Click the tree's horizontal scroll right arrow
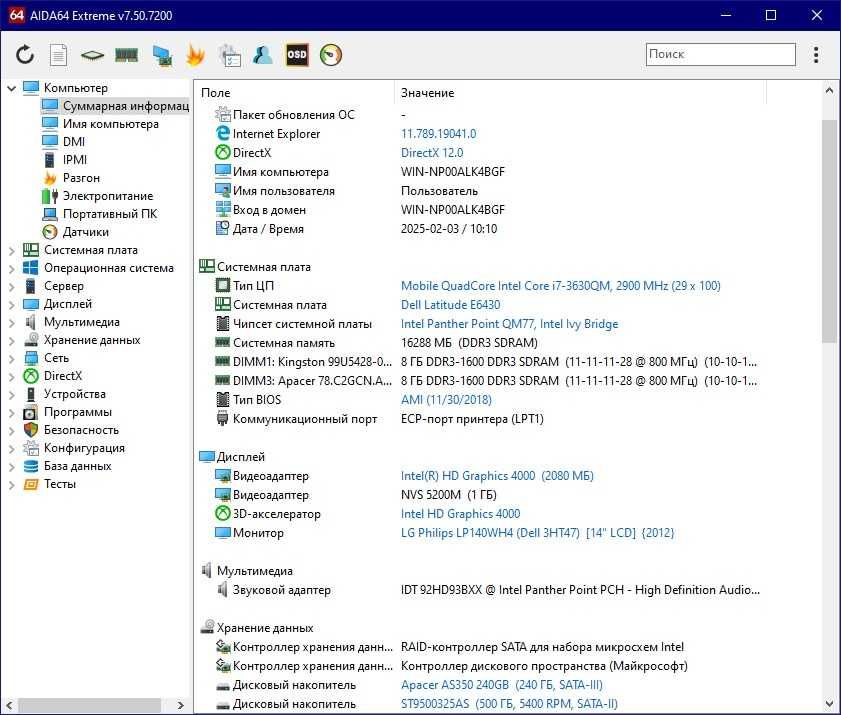Viewport: 841px width, 715px height. click(181, 705)
